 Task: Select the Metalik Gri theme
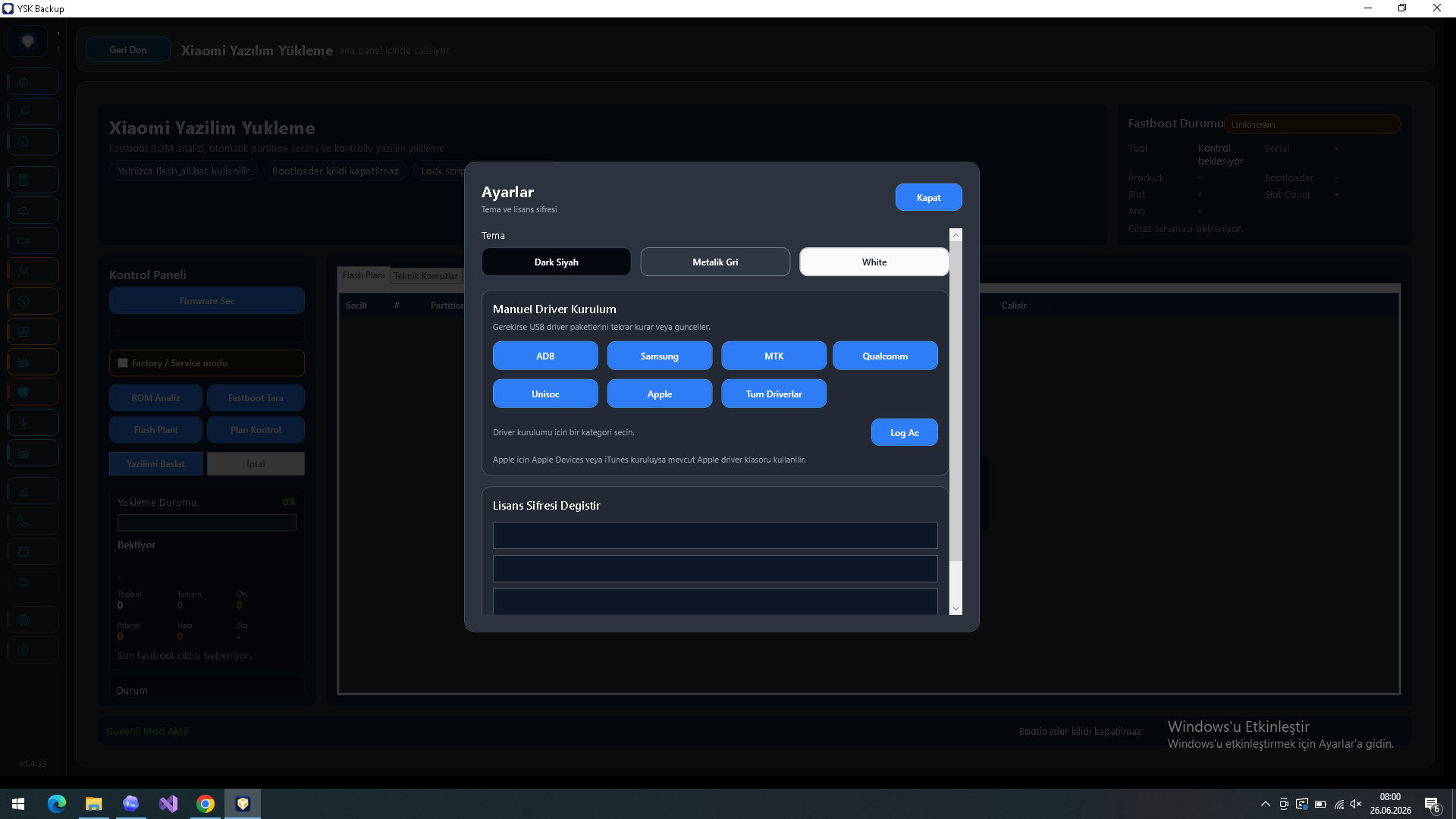pos(715,262)
